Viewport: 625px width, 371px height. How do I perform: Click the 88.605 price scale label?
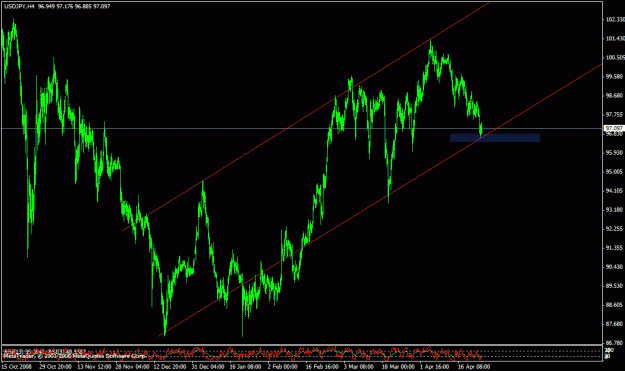pyautogui.click(x=614, y=305)
